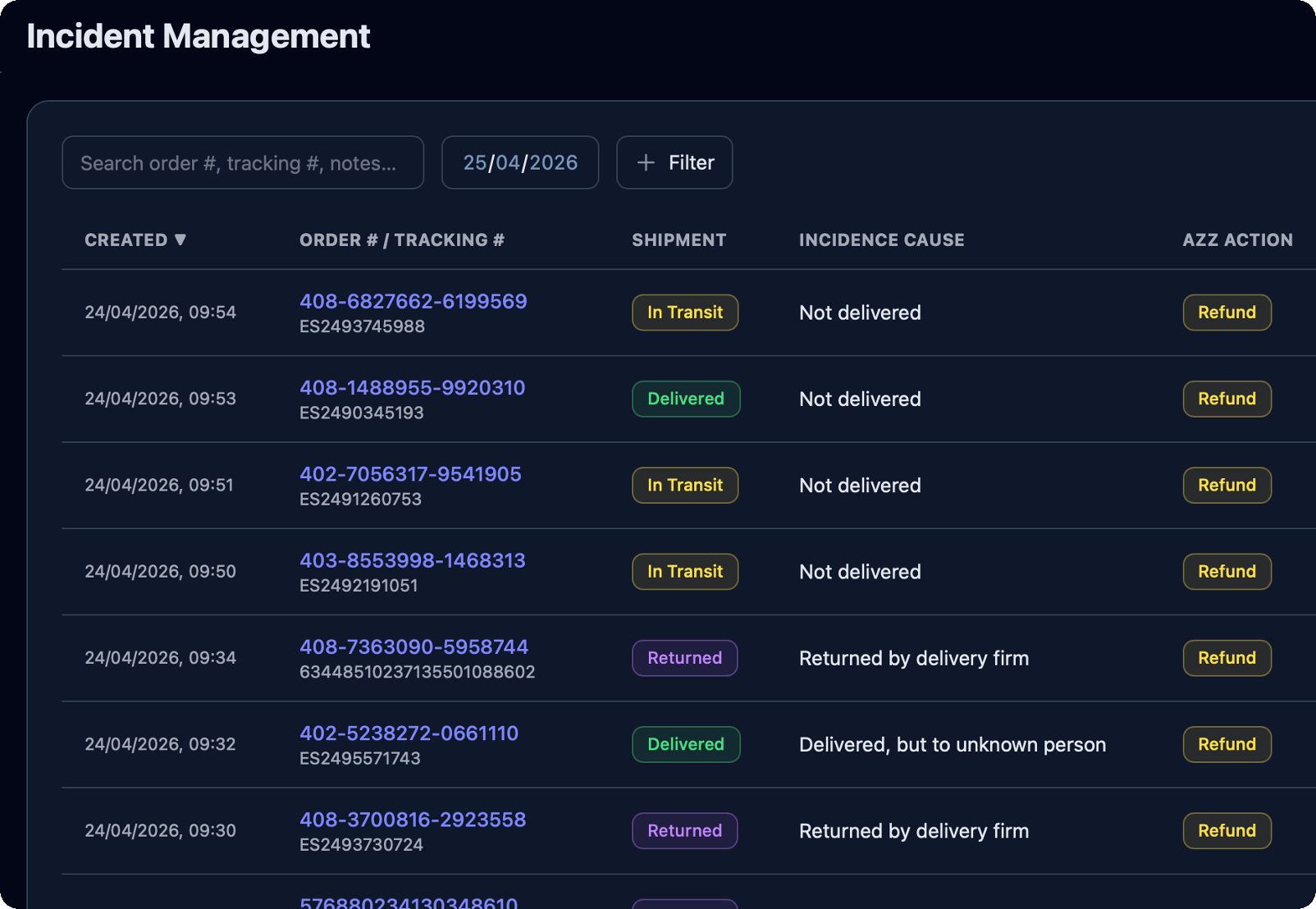Click the INCIDENCE CAUSE column header
The image size is (1316, 909).
click(882, 240)
